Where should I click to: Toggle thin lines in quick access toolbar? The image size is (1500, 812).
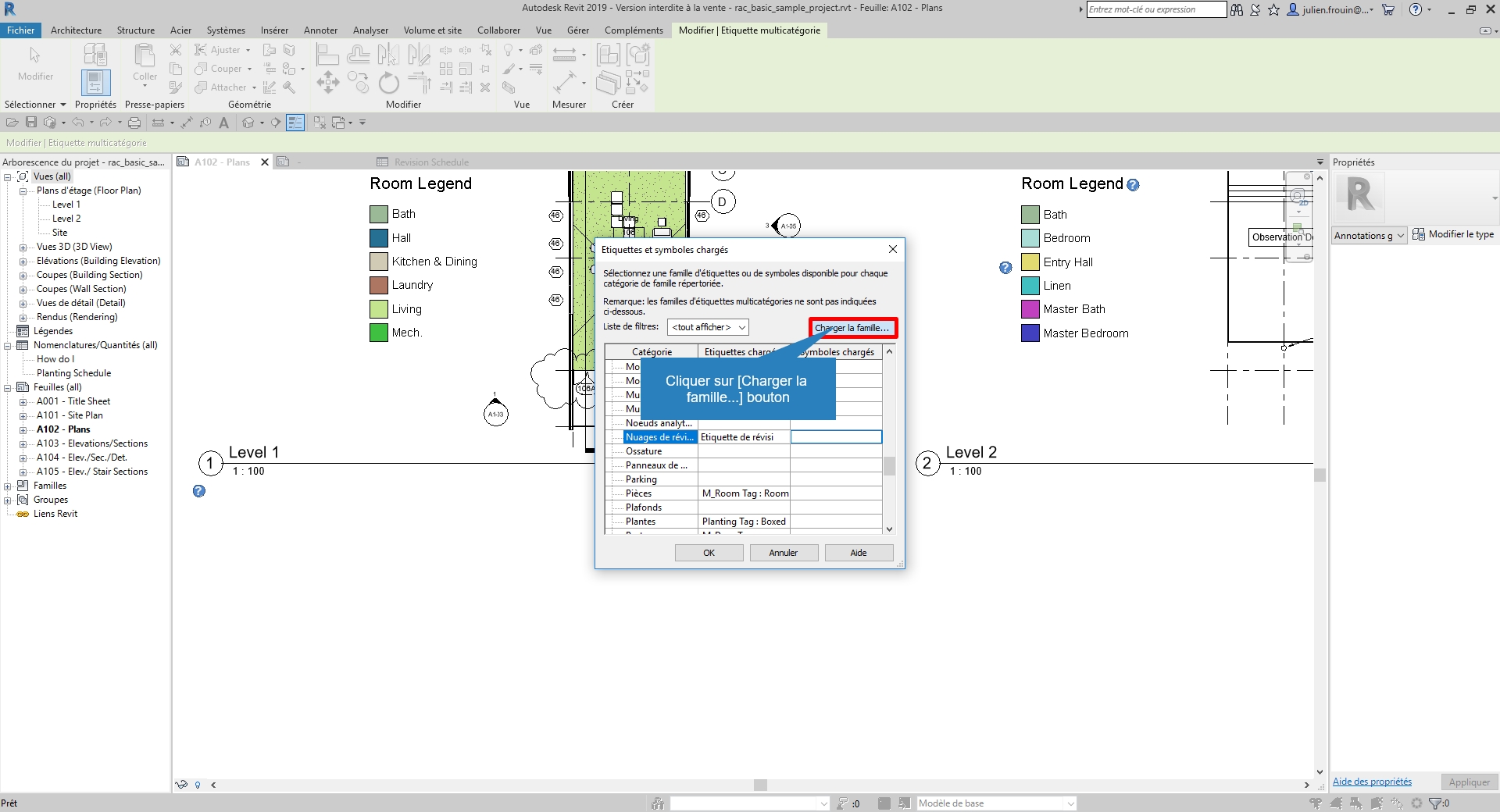tap(295, 123)
